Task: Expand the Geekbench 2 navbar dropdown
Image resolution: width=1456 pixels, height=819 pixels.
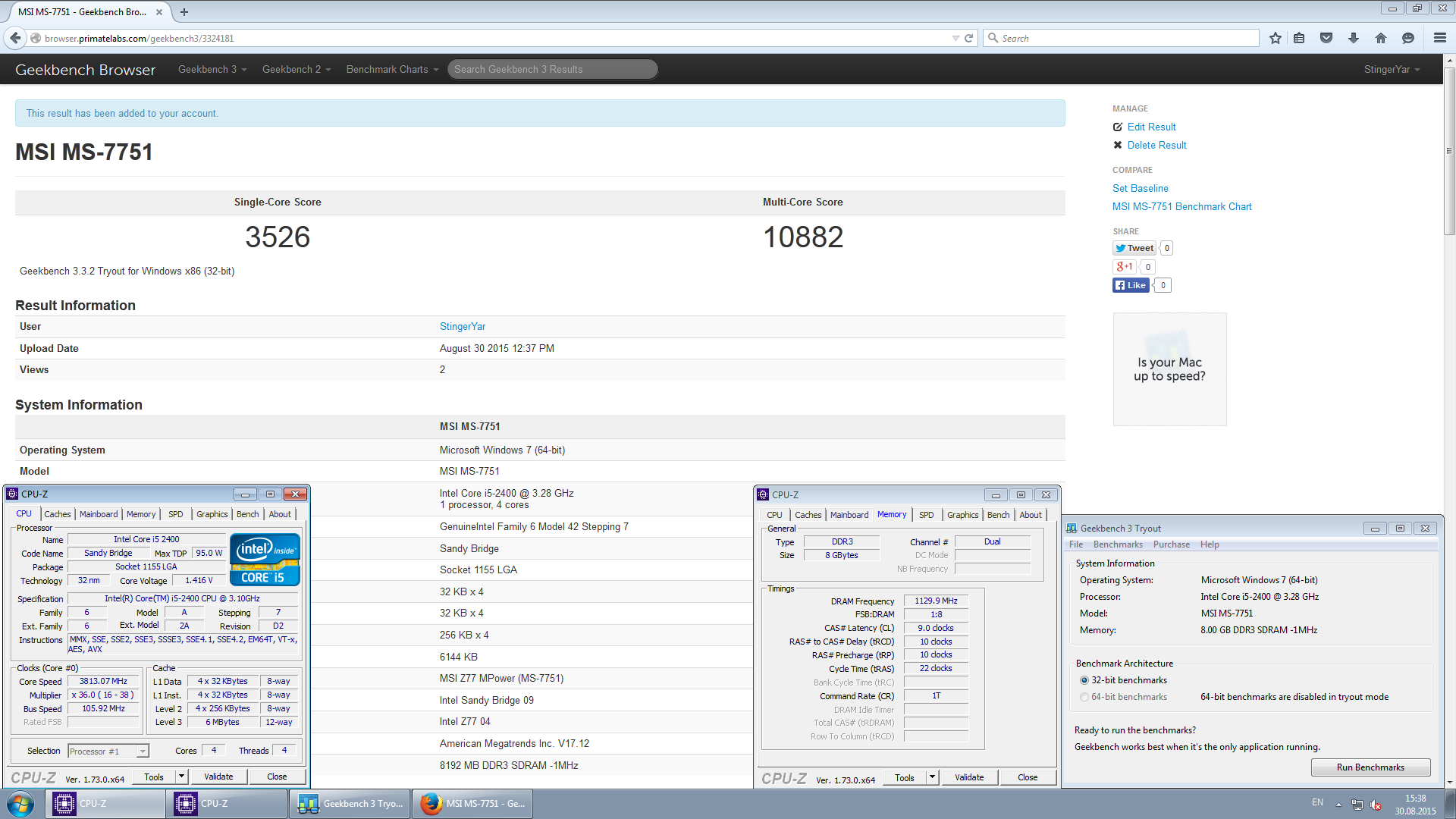Action: [297, 69]
